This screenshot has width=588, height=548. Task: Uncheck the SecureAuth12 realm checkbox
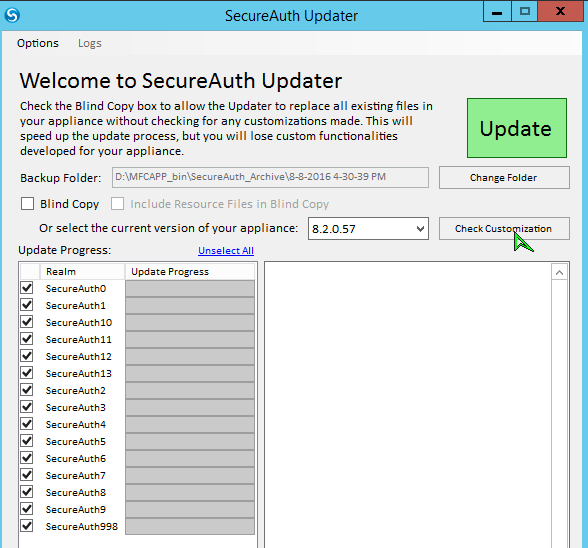27,356
